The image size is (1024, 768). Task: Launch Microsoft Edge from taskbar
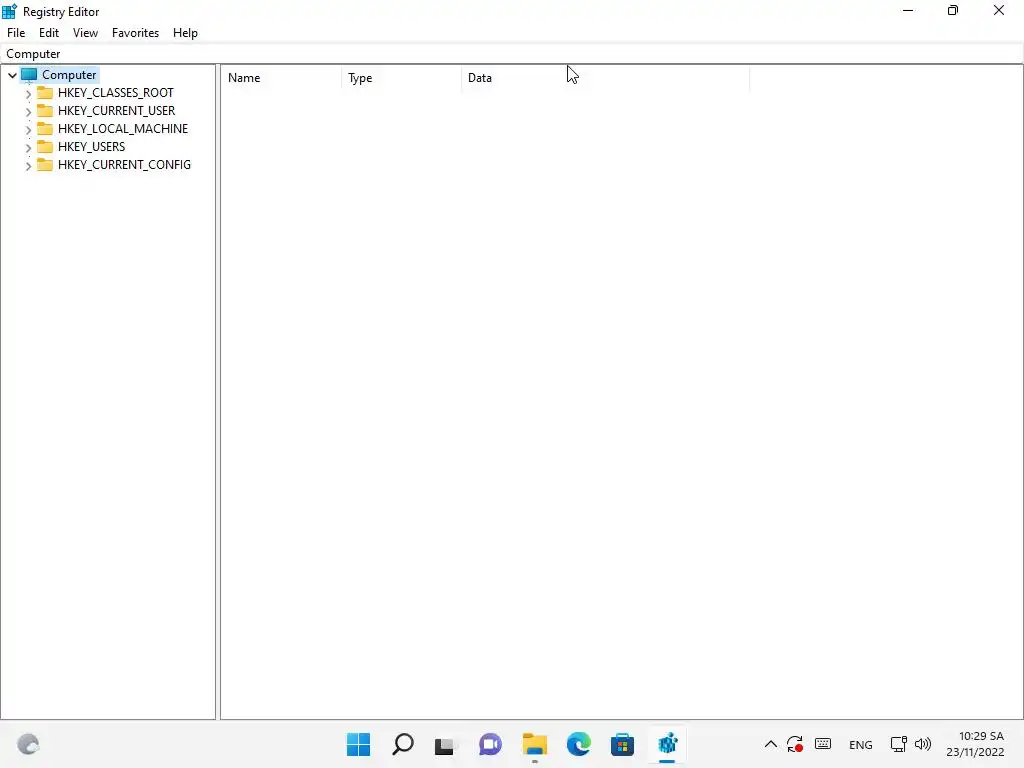(579, 744)
